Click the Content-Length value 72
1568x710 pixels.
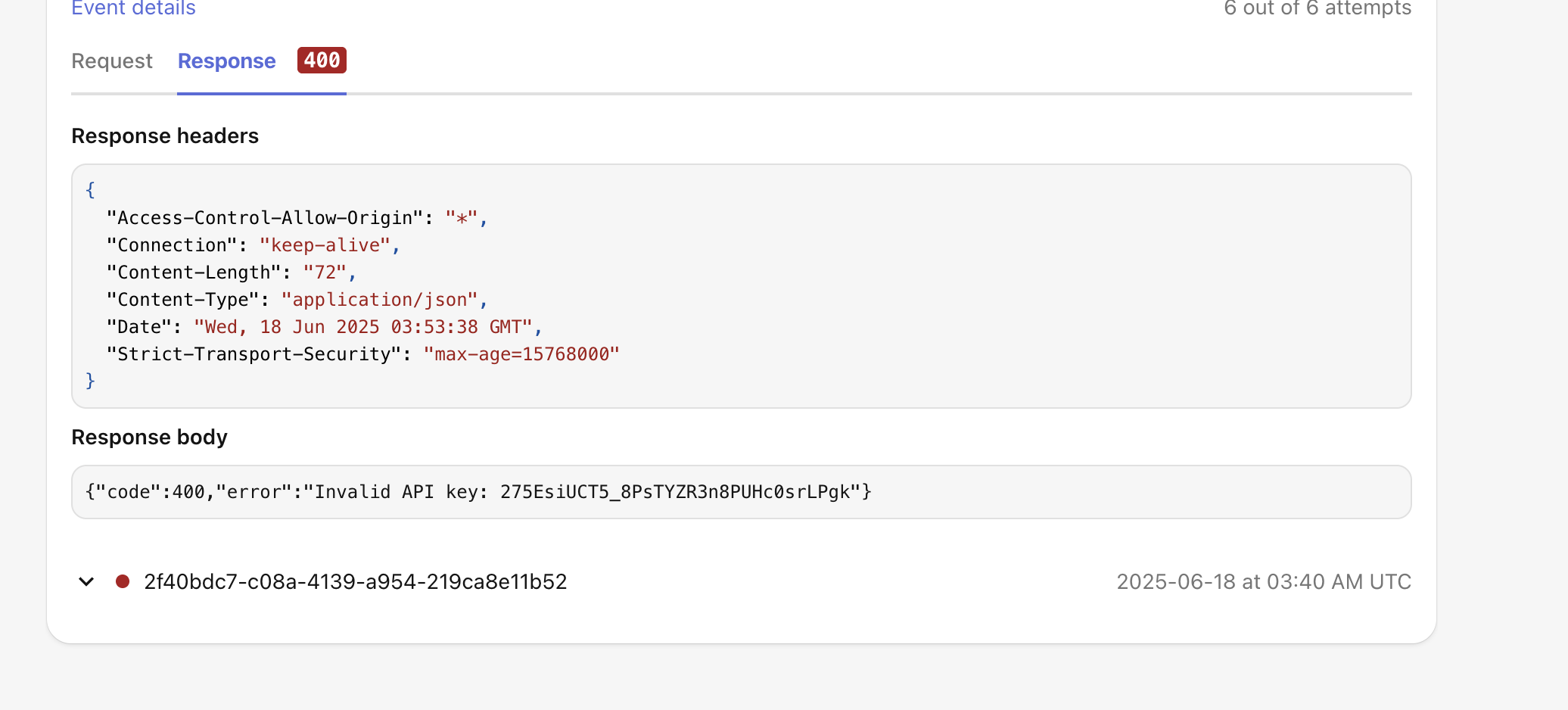(x=325, y=272)
